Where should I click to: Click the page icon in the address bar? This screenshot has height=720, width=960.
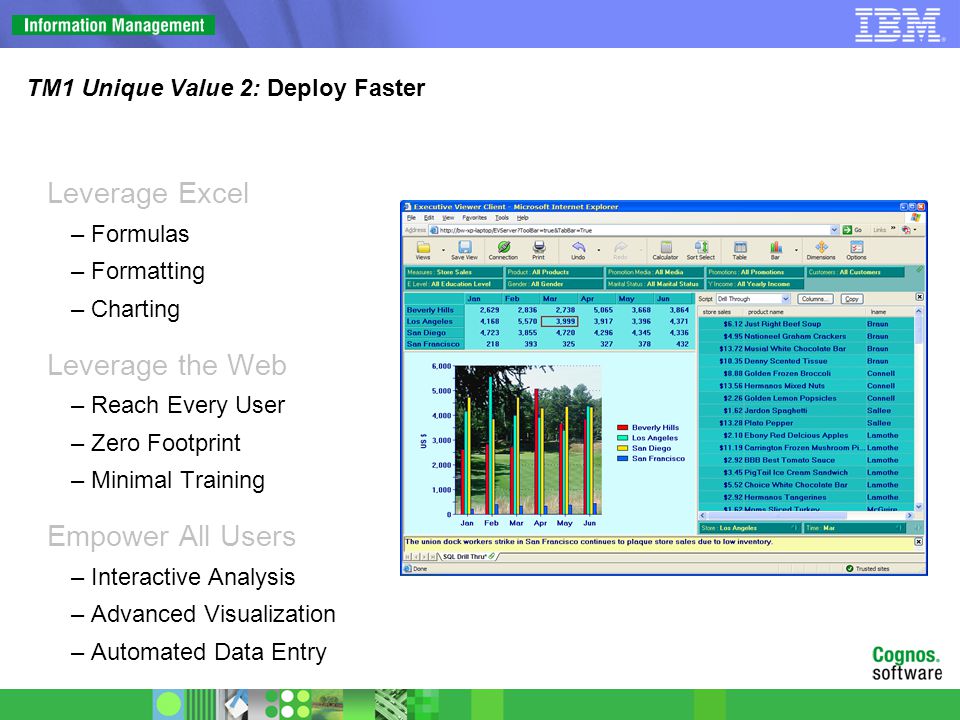(x=433, y=230)
